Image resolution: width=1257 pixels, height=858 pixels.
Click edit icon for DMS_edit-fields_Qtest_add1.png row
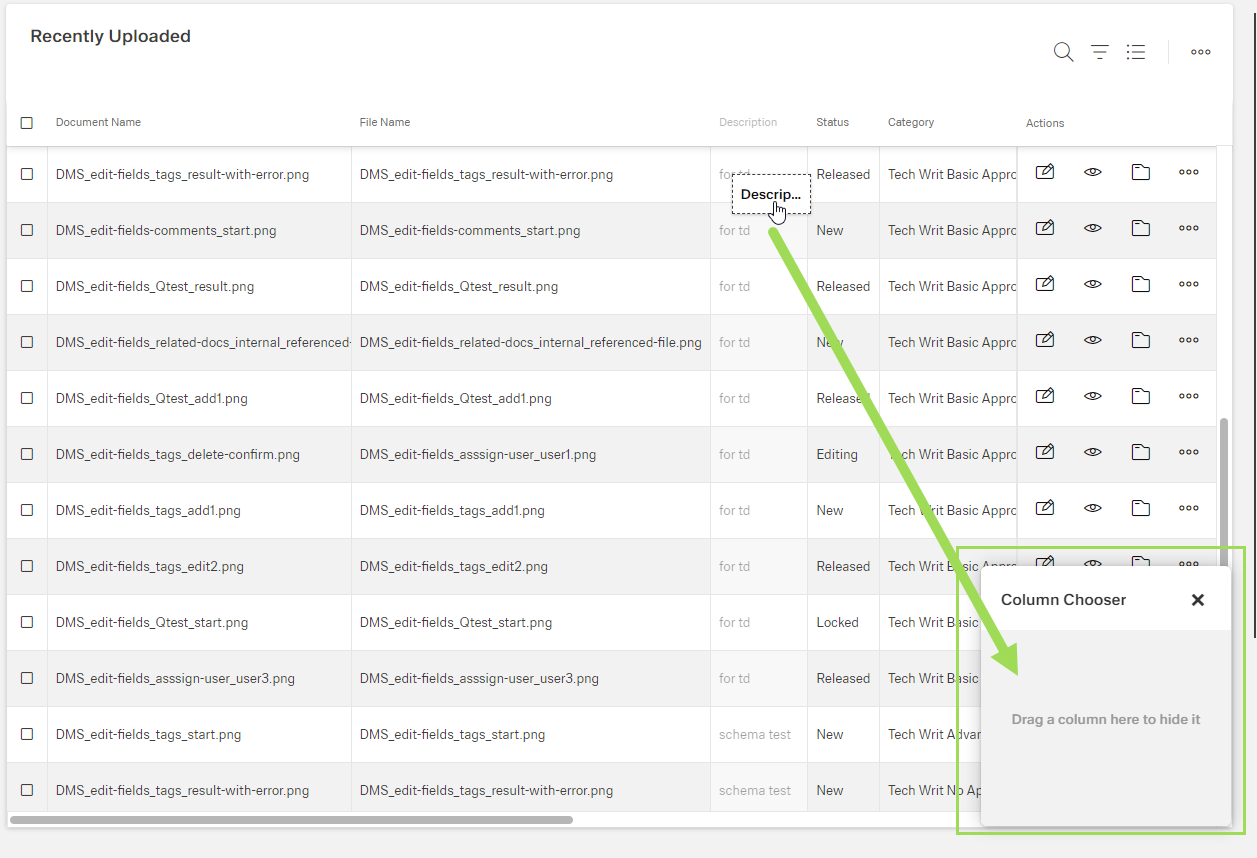[1045, 396]
